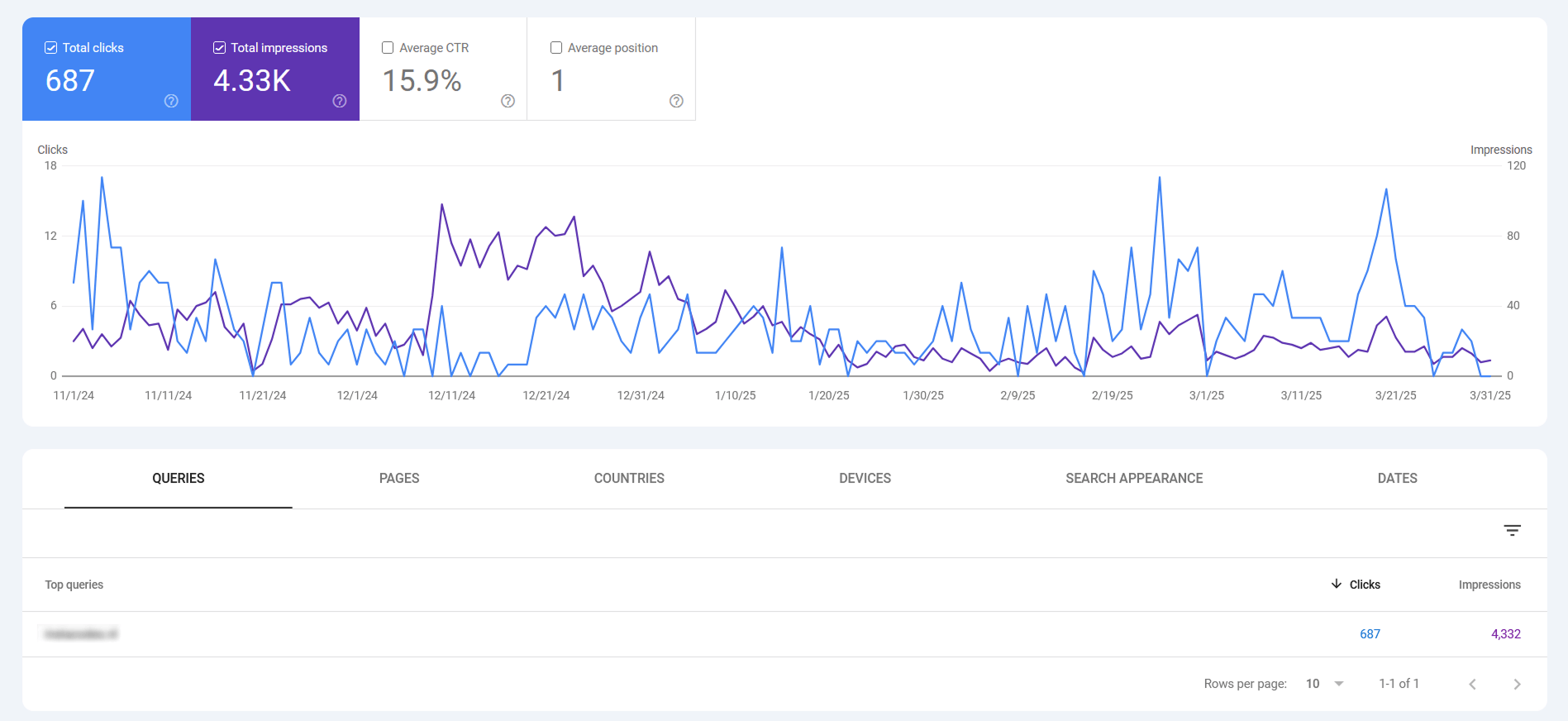
Task: Select the Search Appearance tab
Action: [x=1133, y=479]
